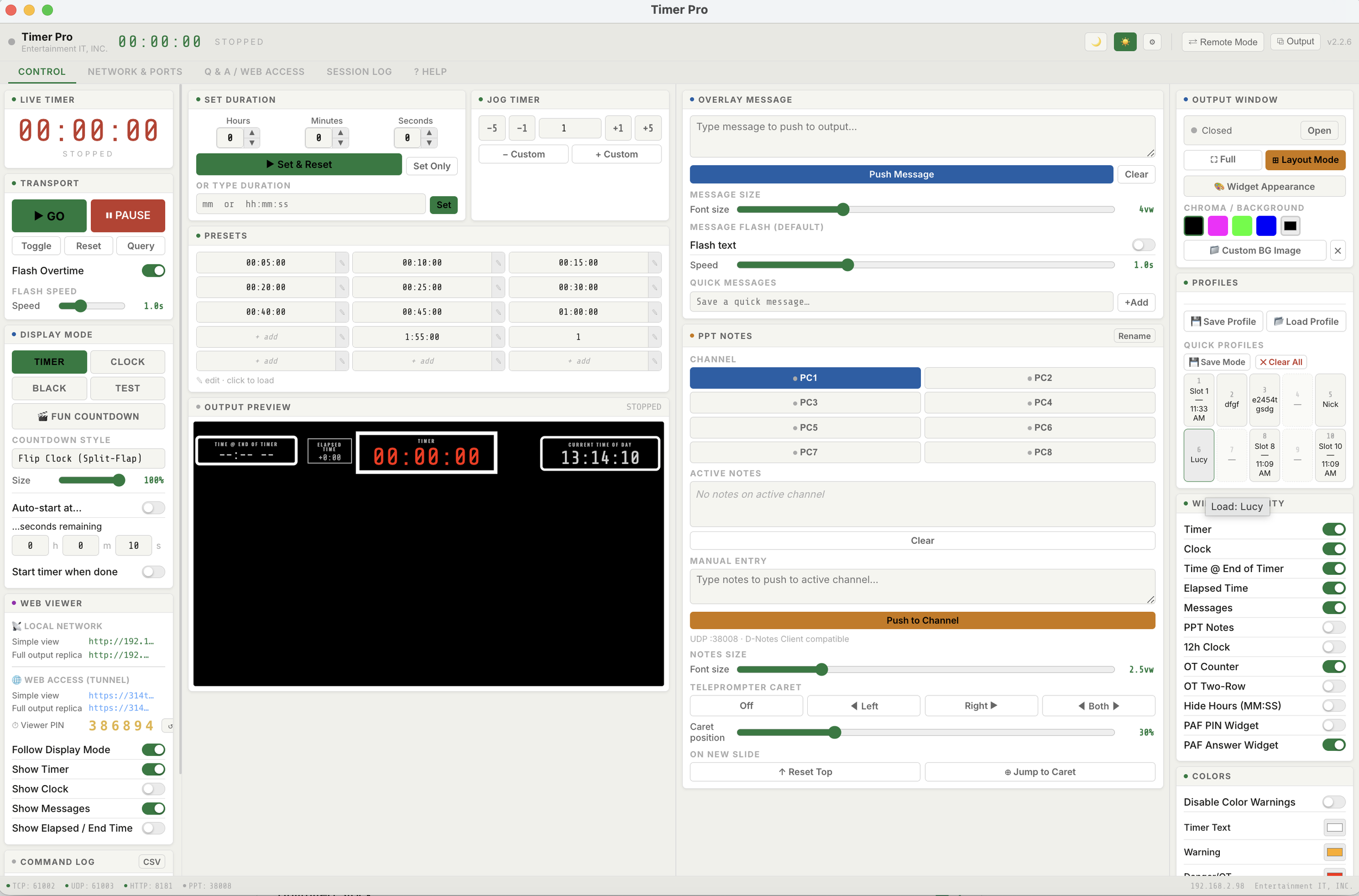Open the Session Log tab
Viewport: 1359px width, 896px height.
pos(358,71)
